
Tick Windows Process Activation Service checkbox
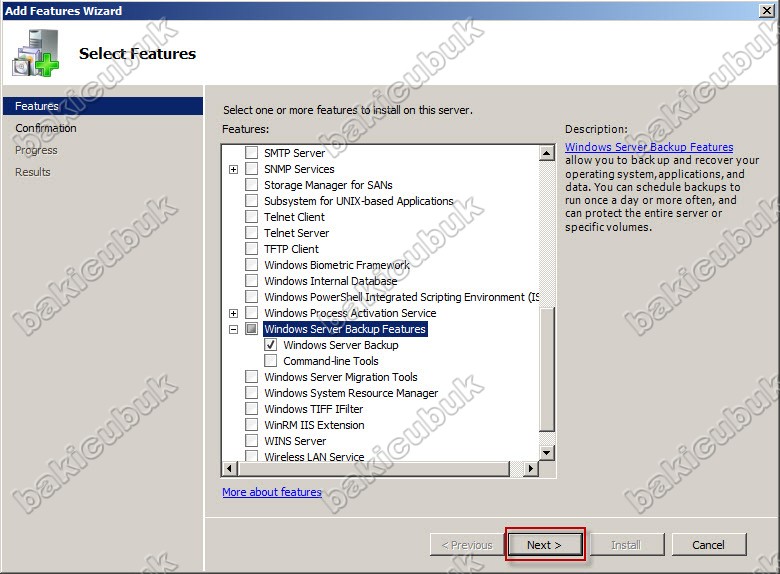(252, 313)
